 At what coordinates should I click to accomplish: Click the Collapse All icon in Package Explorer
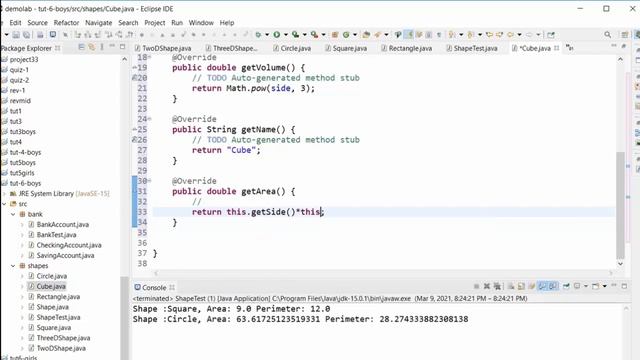[81, 47]
